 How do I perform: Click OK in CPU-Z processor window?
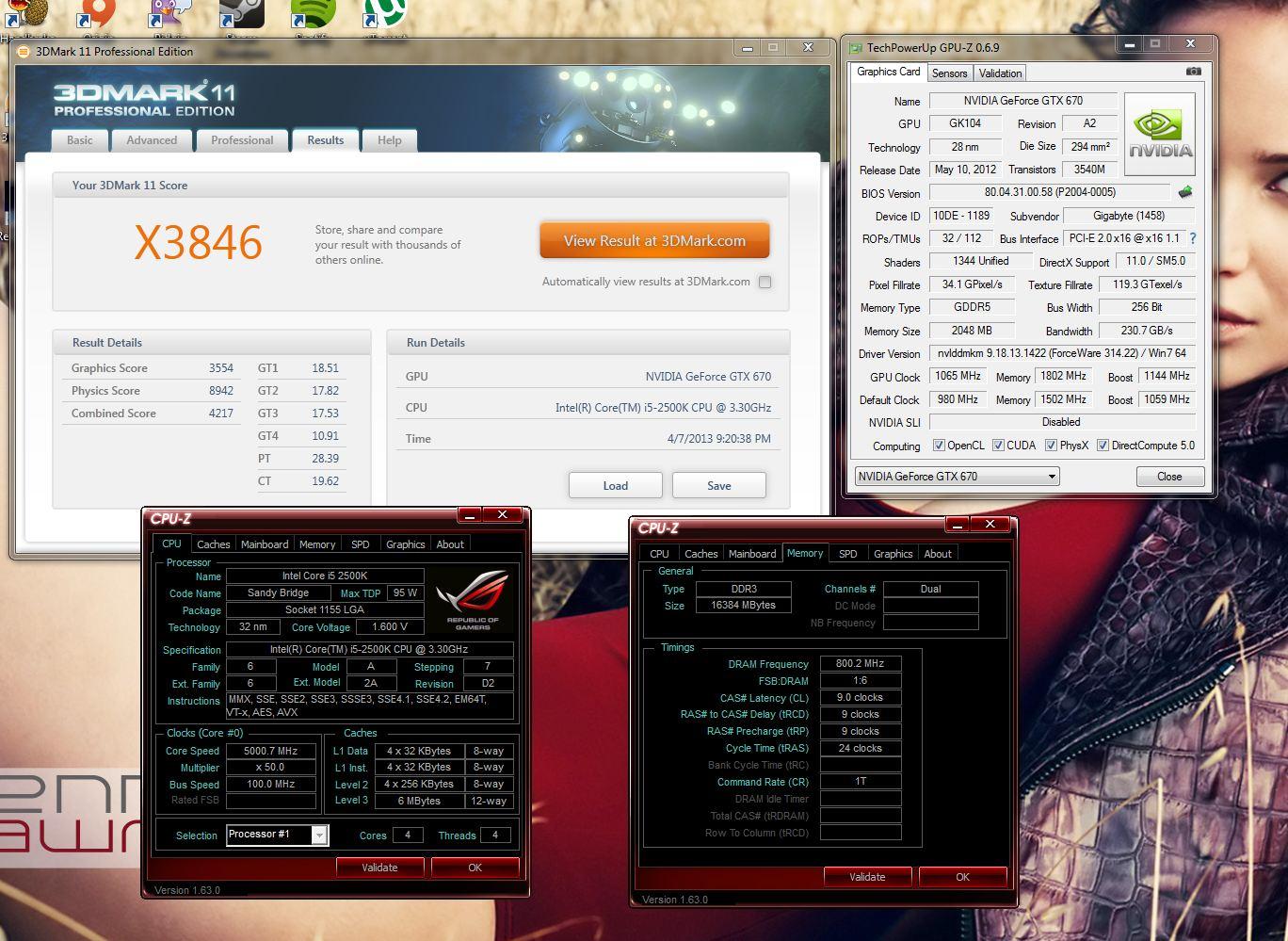click(475, 868)
